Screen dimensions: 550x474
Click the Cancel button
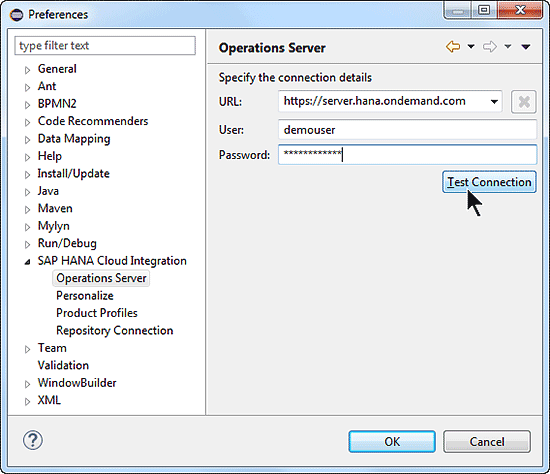[x=487, y=441]
